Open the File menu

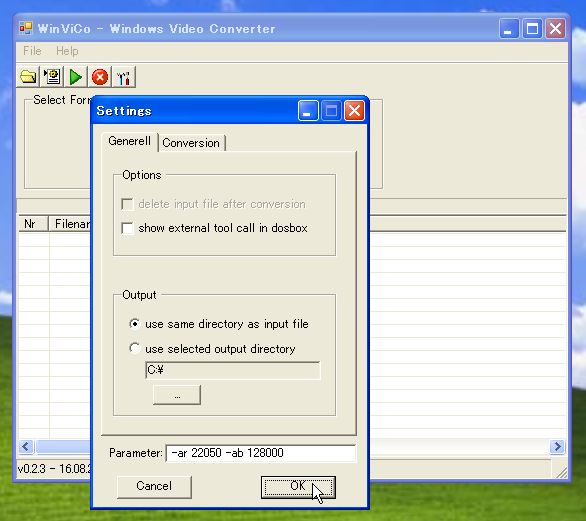click(32, 51)
